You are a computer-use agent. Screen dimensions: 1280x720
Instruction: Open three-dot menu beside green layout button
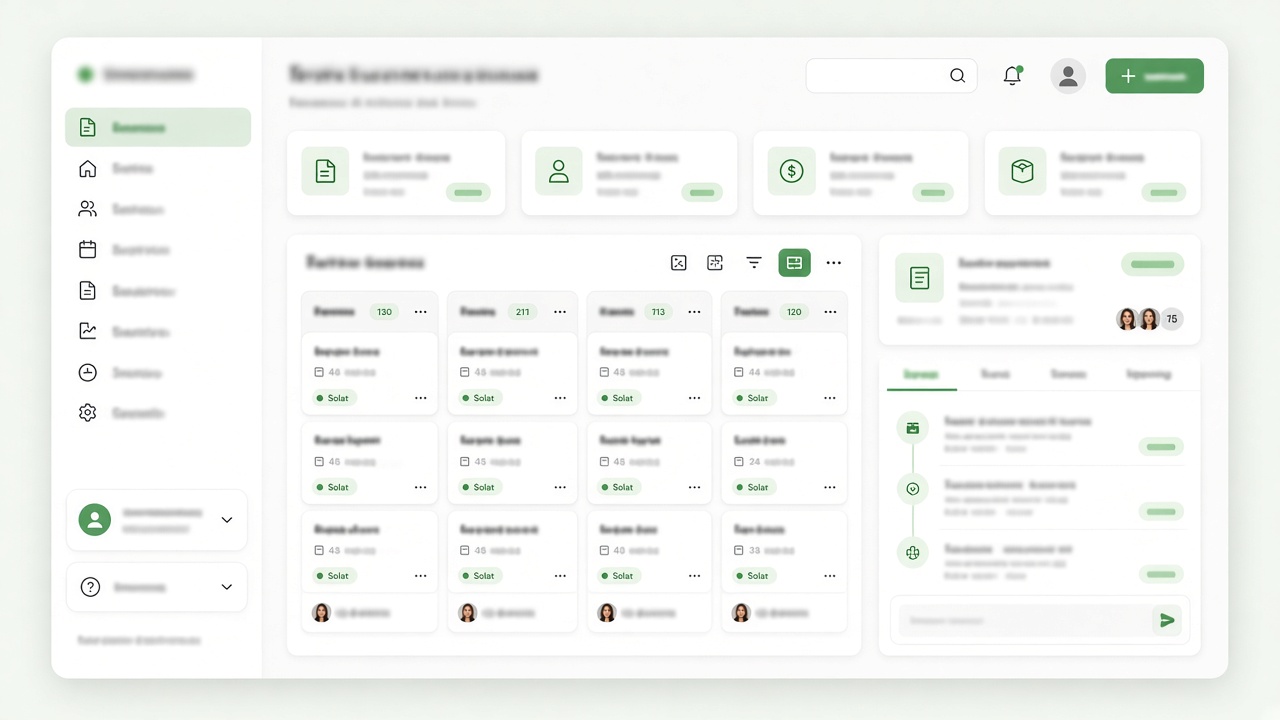834,263
